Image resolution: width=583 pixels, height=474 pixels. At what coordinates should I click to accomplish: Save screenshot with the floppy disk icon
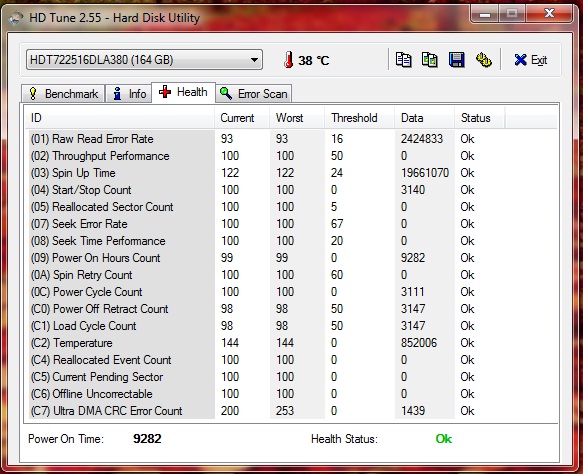click(x=457, y=59)
